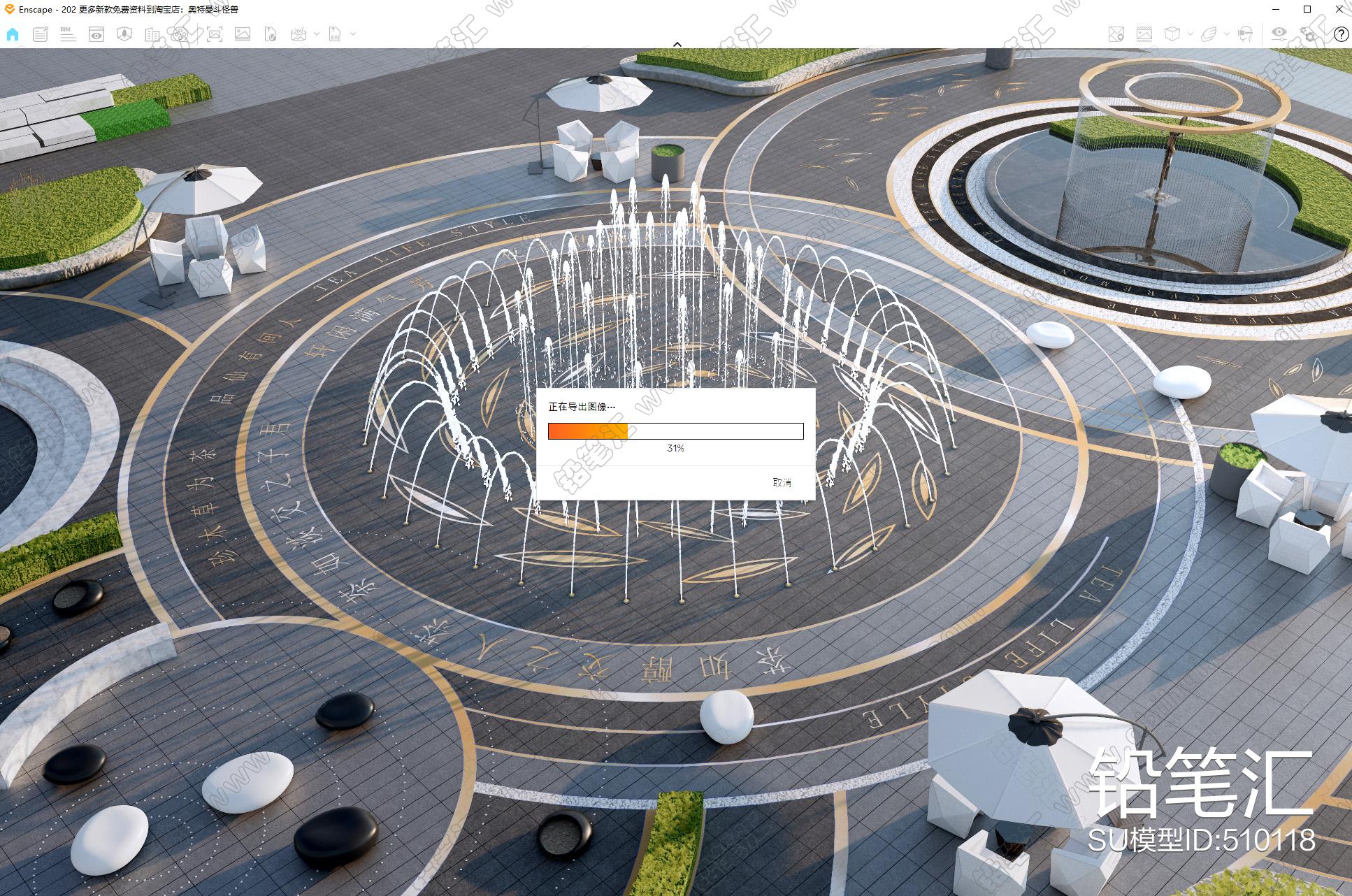1352x896 pixels.
Task: Click the 取消 cancel button
Action: pos(782,482)
